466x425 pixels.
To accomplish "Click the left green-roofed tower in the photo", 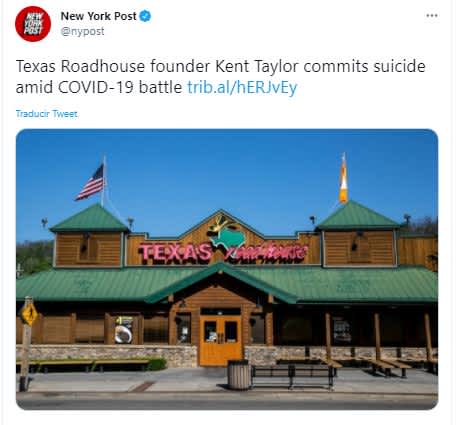I will [89, 236].
